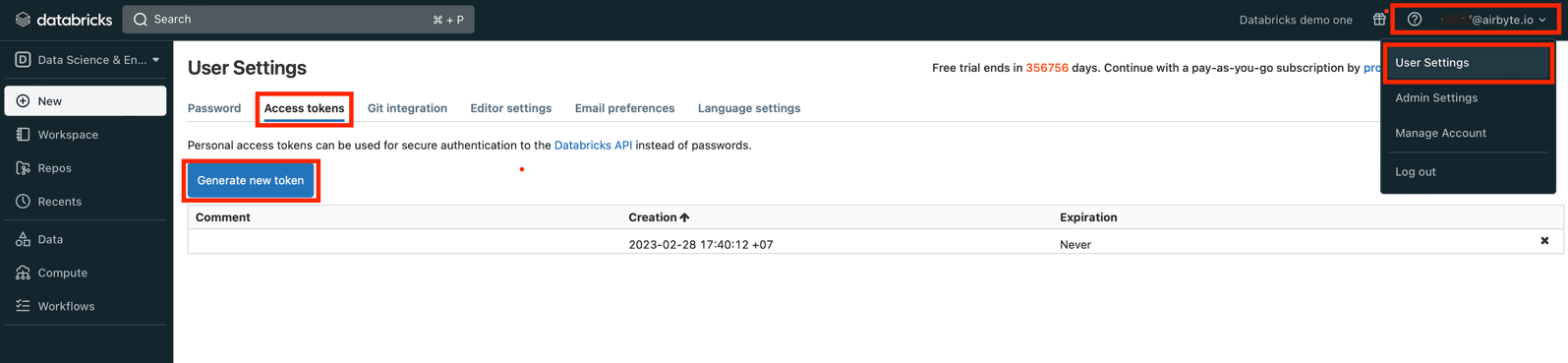Open Recents clock icon
The height and width of the screenshot is (363, 1568).
coord(23,202)
